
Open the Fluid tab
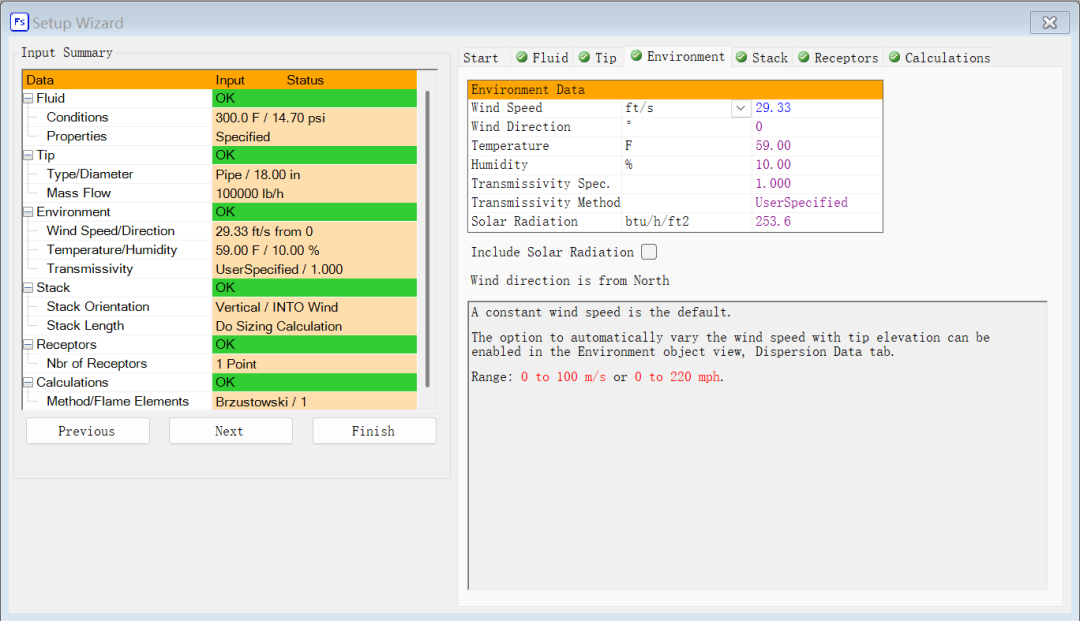point(542,58)
